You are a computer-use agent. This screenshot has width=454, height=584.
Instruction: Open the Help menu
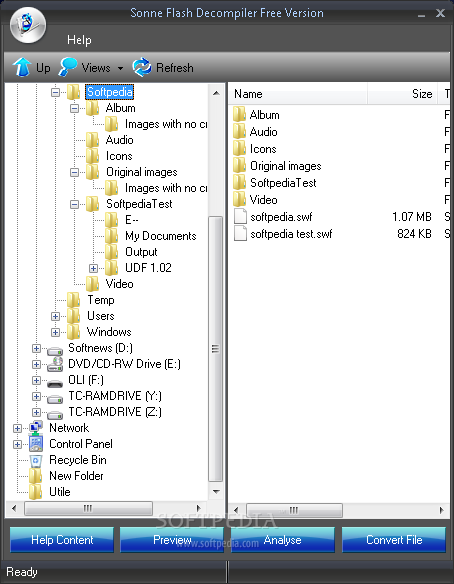79,40
